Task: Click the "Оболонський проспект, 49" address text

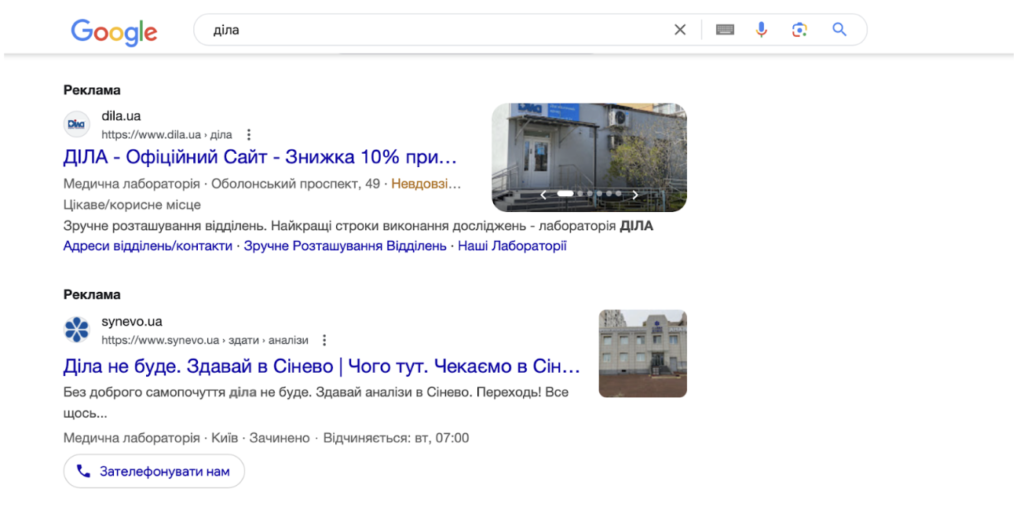Action: [x=295, y=184]
